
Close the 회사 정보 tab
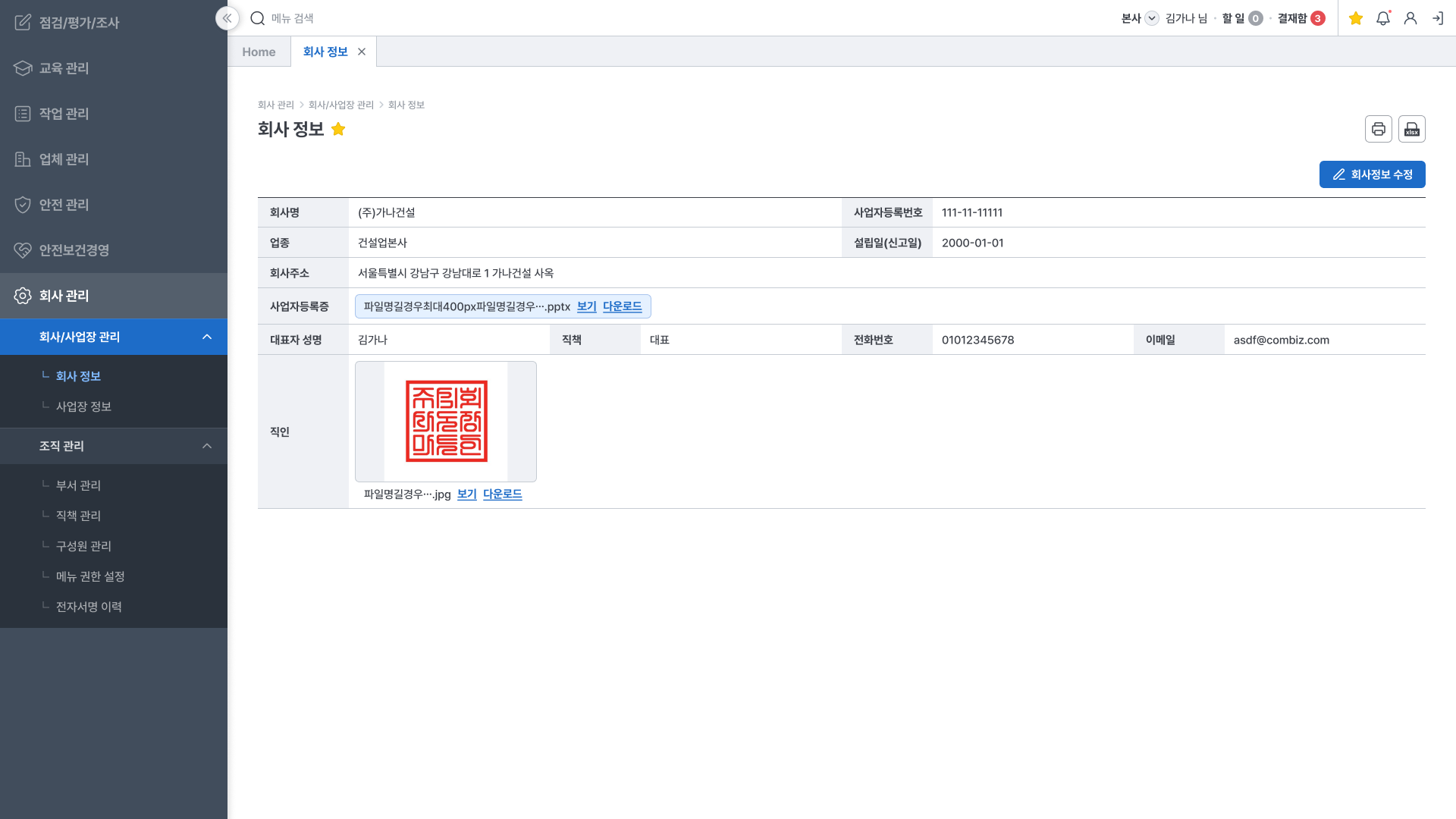362,52
